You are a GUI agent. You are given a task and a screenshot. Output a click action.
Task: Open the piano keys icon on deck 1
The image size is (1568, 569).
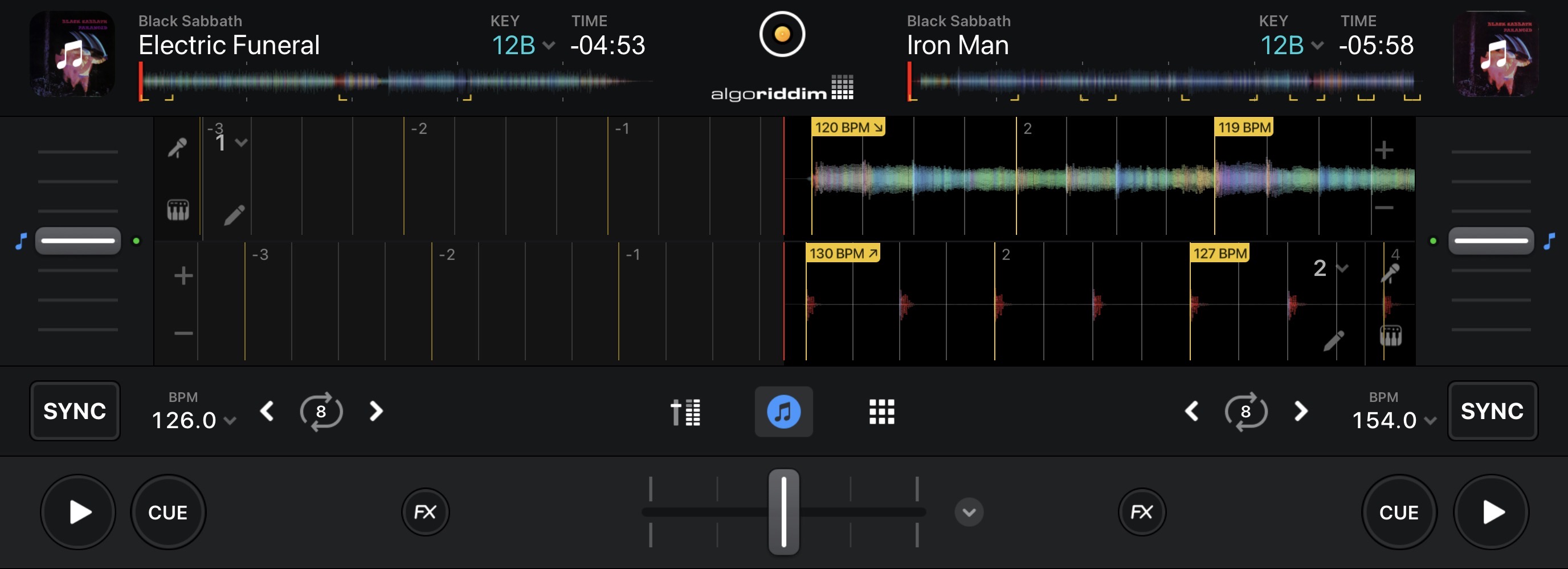178,210
